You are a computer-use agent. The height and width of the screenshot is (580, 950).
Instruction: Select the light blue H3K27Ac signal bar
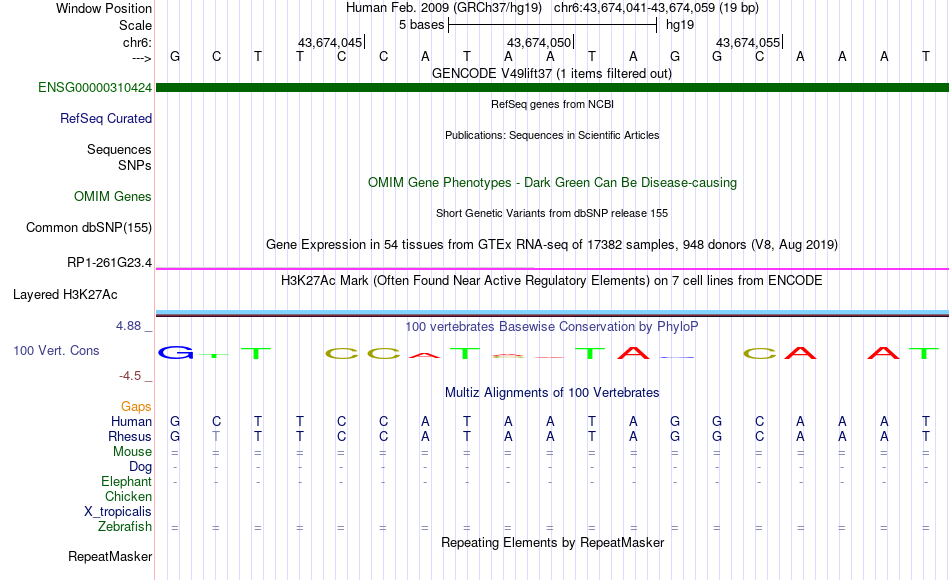[x=552, y=313]
